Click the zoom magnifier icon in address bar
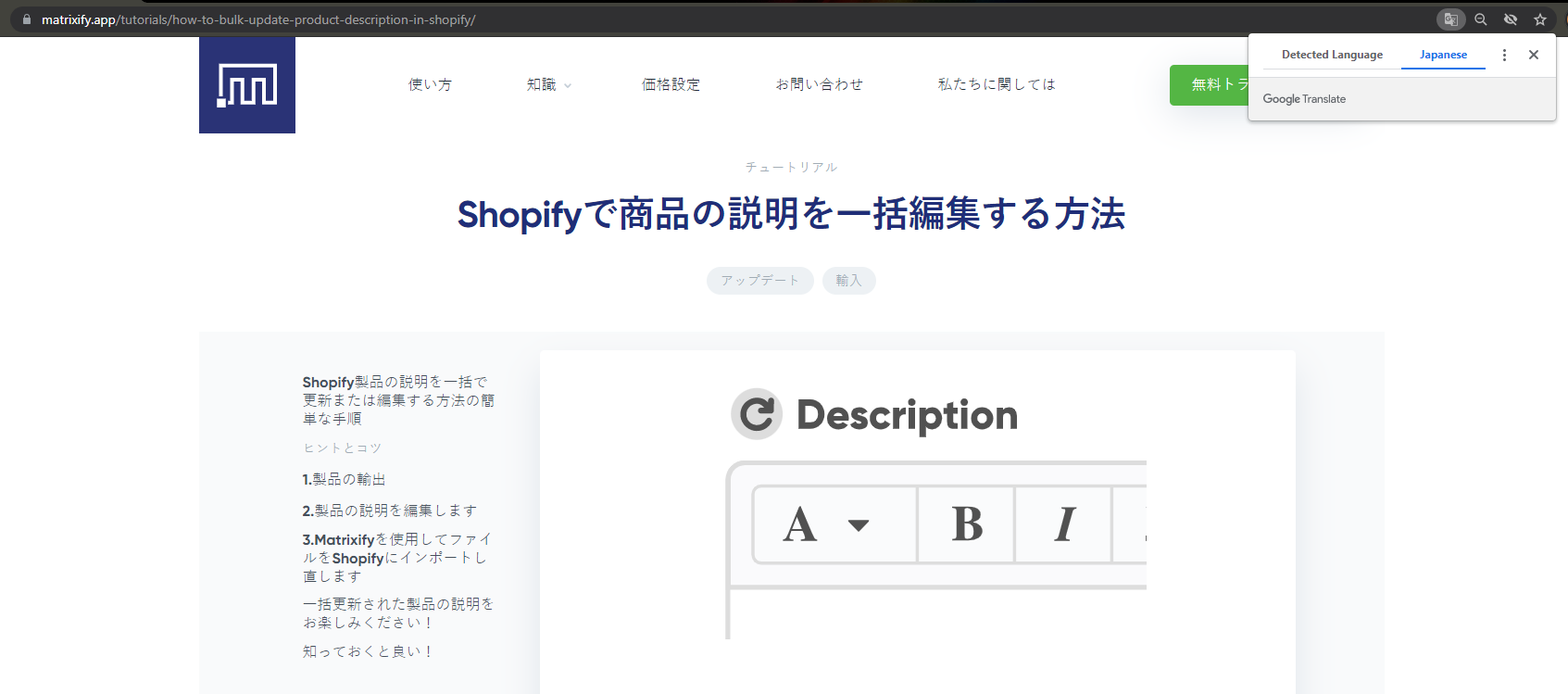 [x=1481, y=19]
